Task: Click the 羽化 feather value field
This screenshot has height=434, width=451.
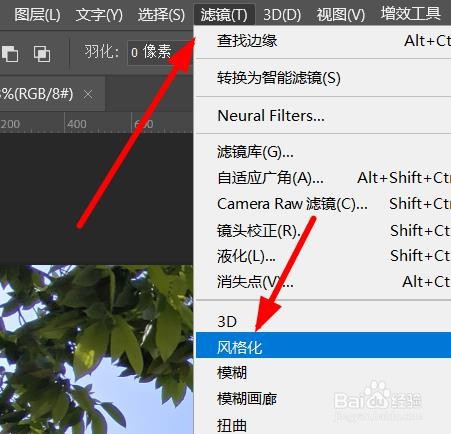Action: (x=159, y=52)
